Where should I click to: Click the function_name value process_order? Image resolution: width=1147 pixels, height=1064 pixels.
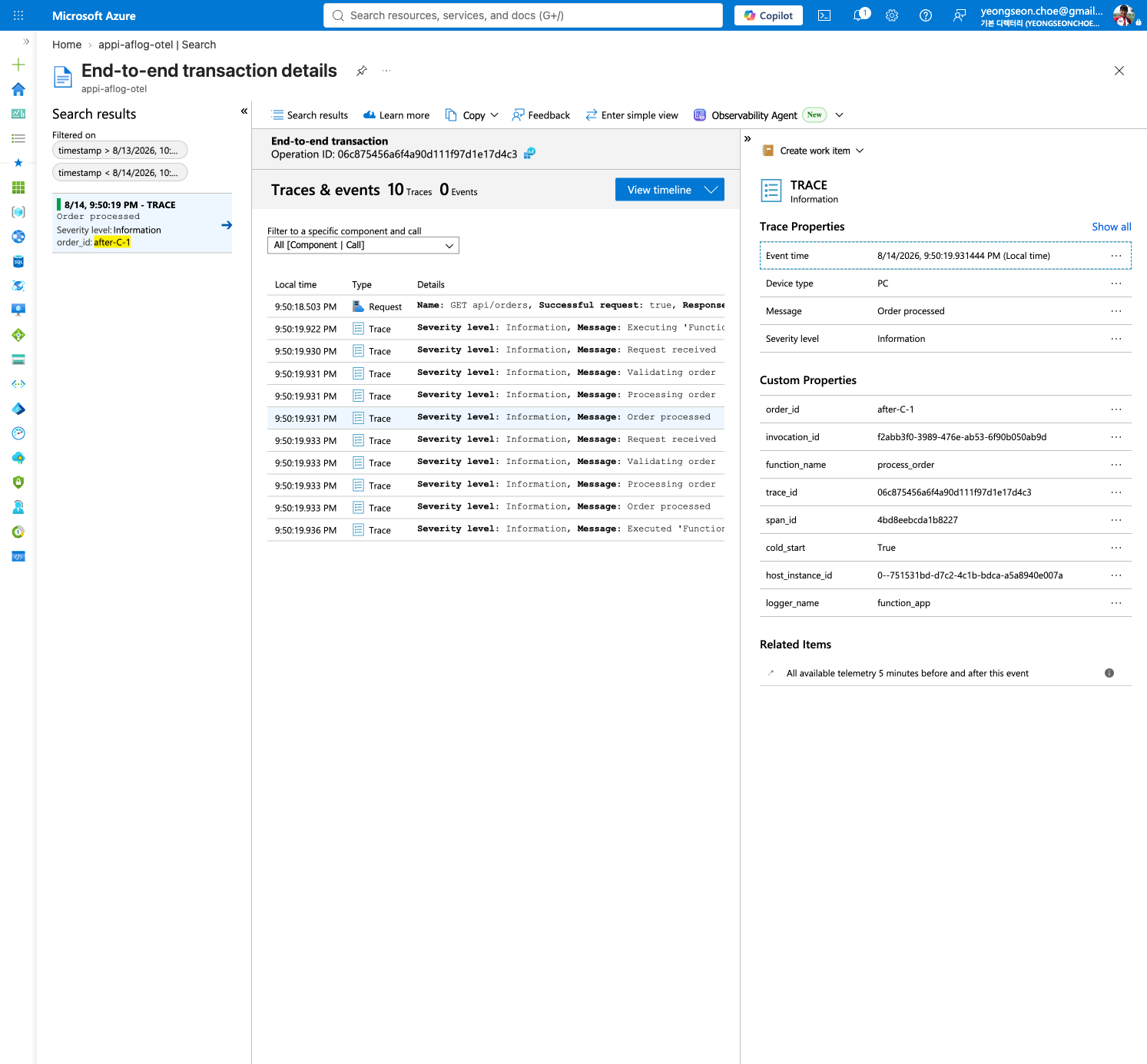pos(906,465)
